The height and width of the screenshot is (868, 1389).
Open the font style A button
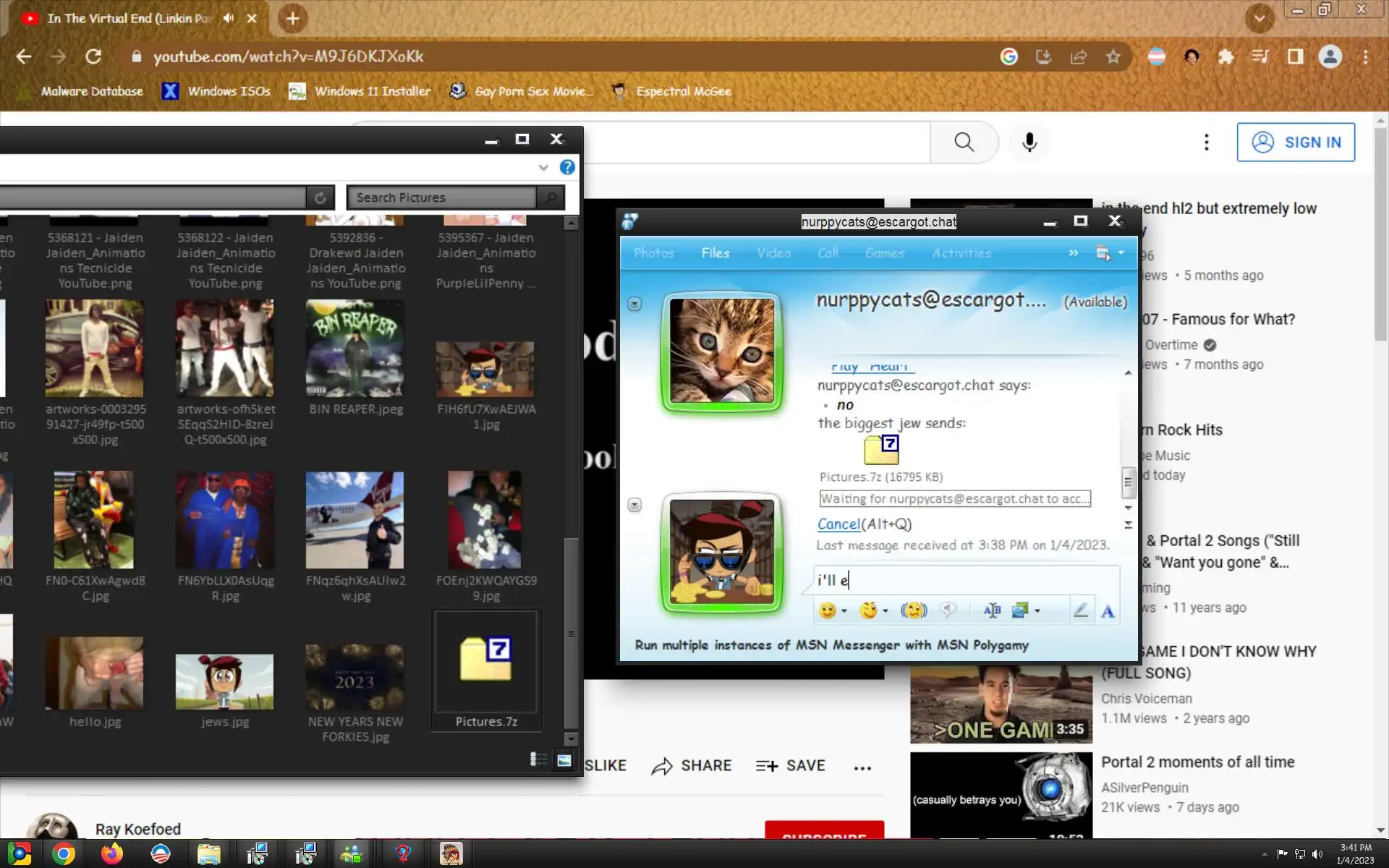1108,612
